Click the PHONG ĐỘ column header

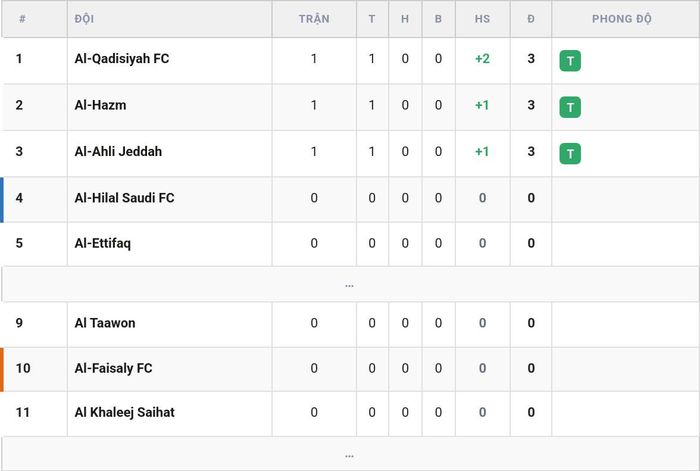pyautogui.click(x=622, y=19)
